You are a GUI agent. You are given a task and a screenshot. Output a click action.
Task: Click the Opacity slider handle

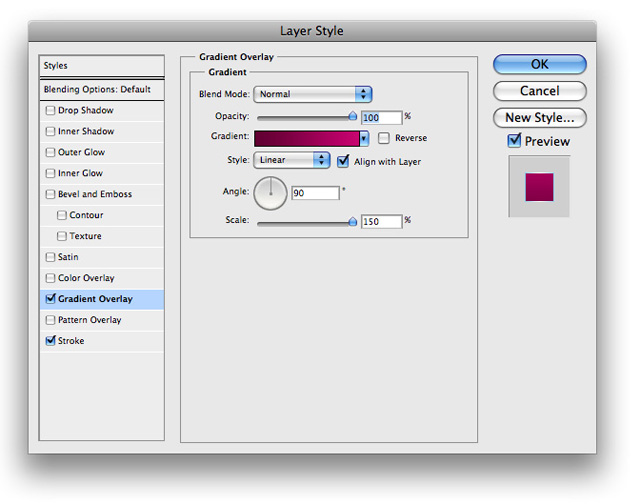click(353, 117)
